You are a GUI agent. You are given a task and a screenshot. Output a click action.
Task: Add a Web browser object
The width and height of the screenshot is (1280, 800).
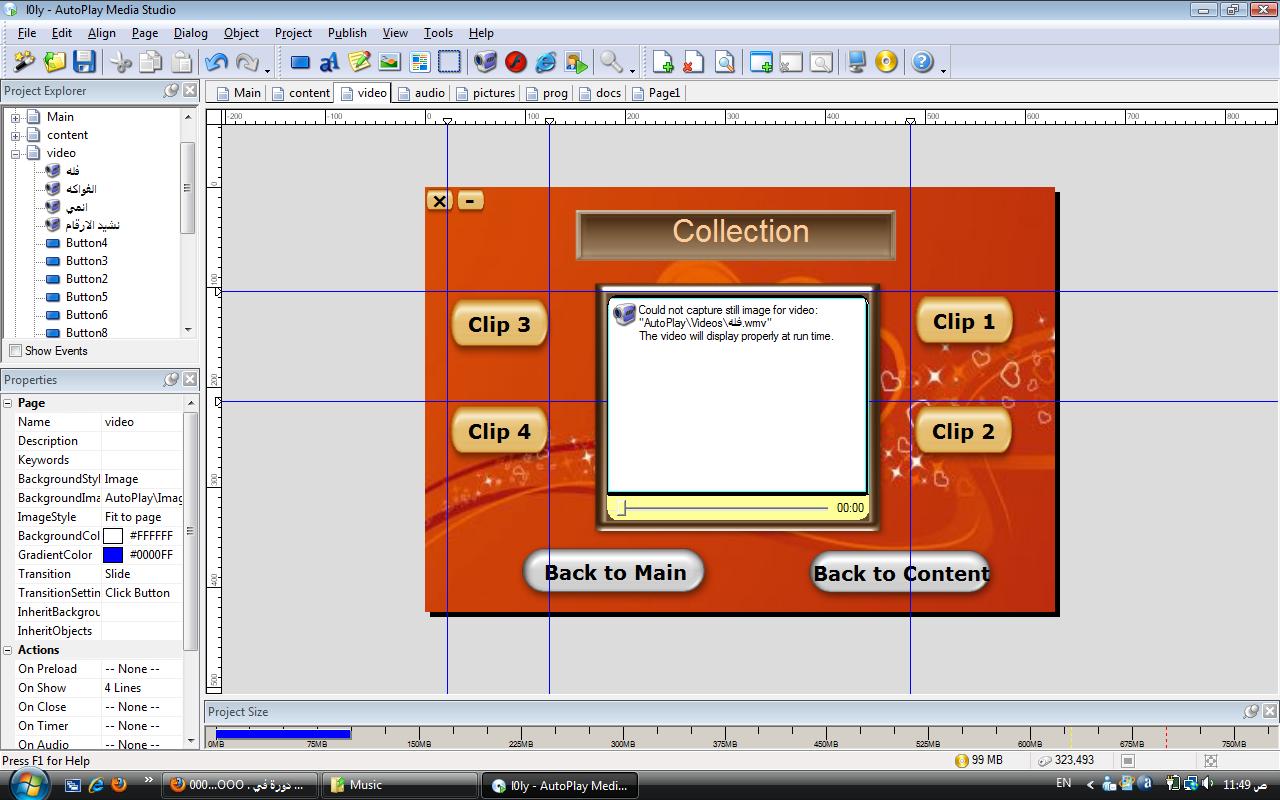(x=546, y=62)
